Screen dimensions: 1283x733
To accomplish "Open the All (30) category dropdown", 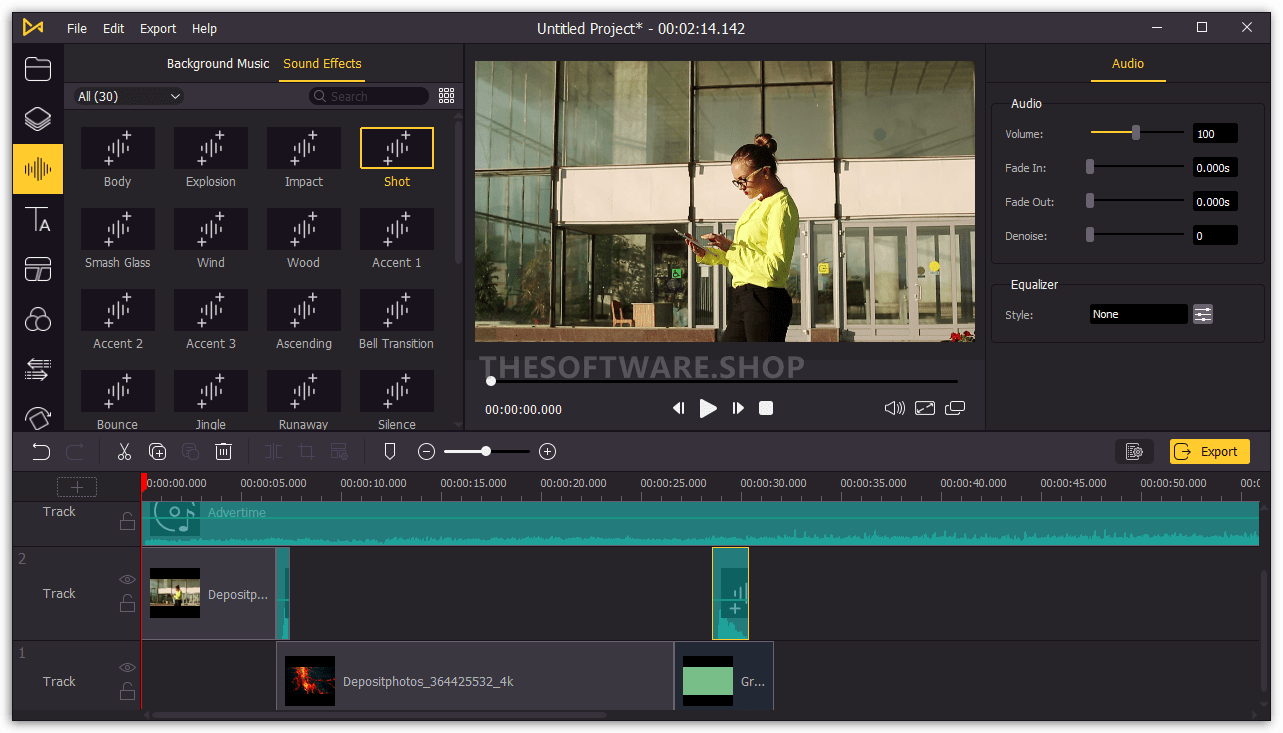I will coord(129,96).
